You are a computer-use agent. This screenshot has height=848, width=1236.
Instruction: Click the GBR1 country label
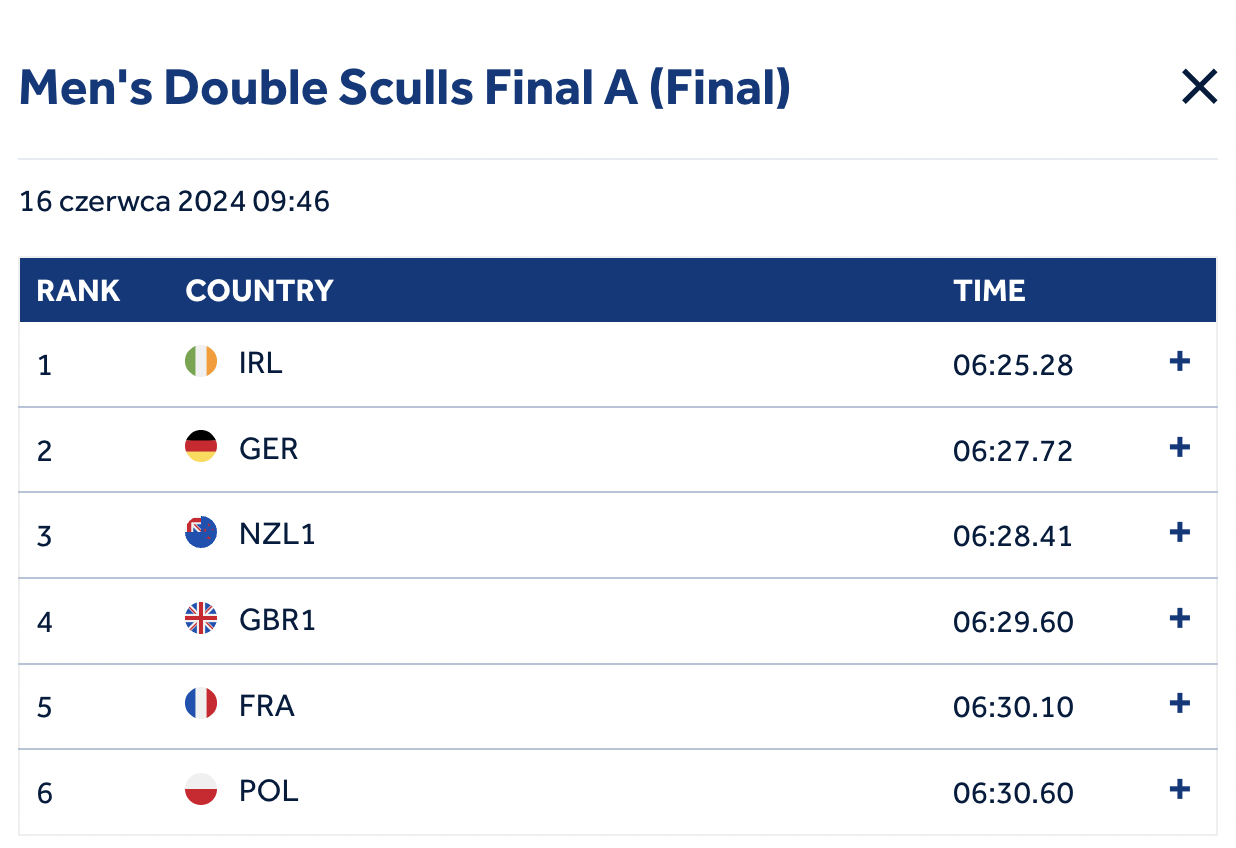point(277,620)
